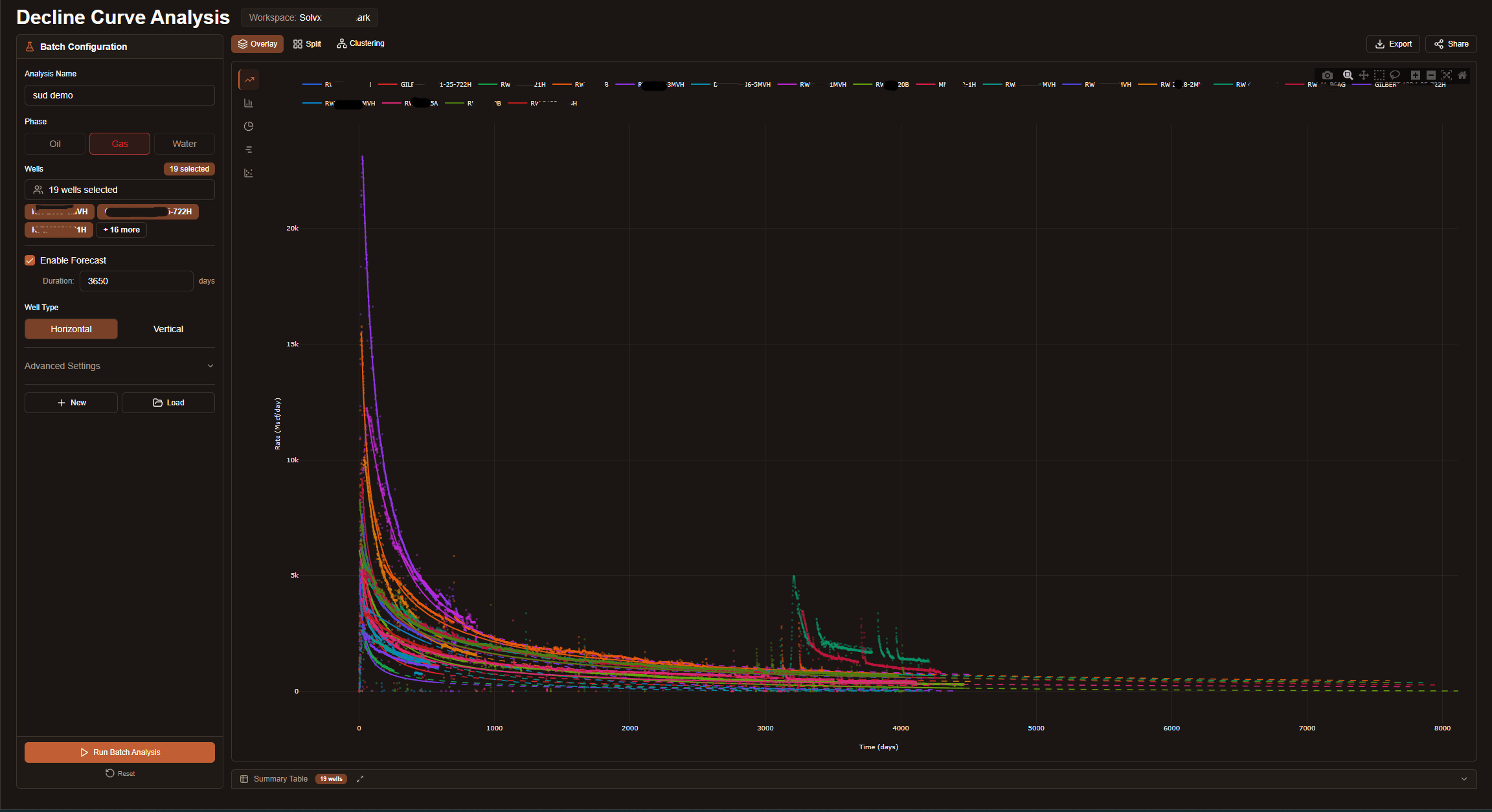
Task: Activate the plot Zoom magnifier tool
Action: point(1348,75)
